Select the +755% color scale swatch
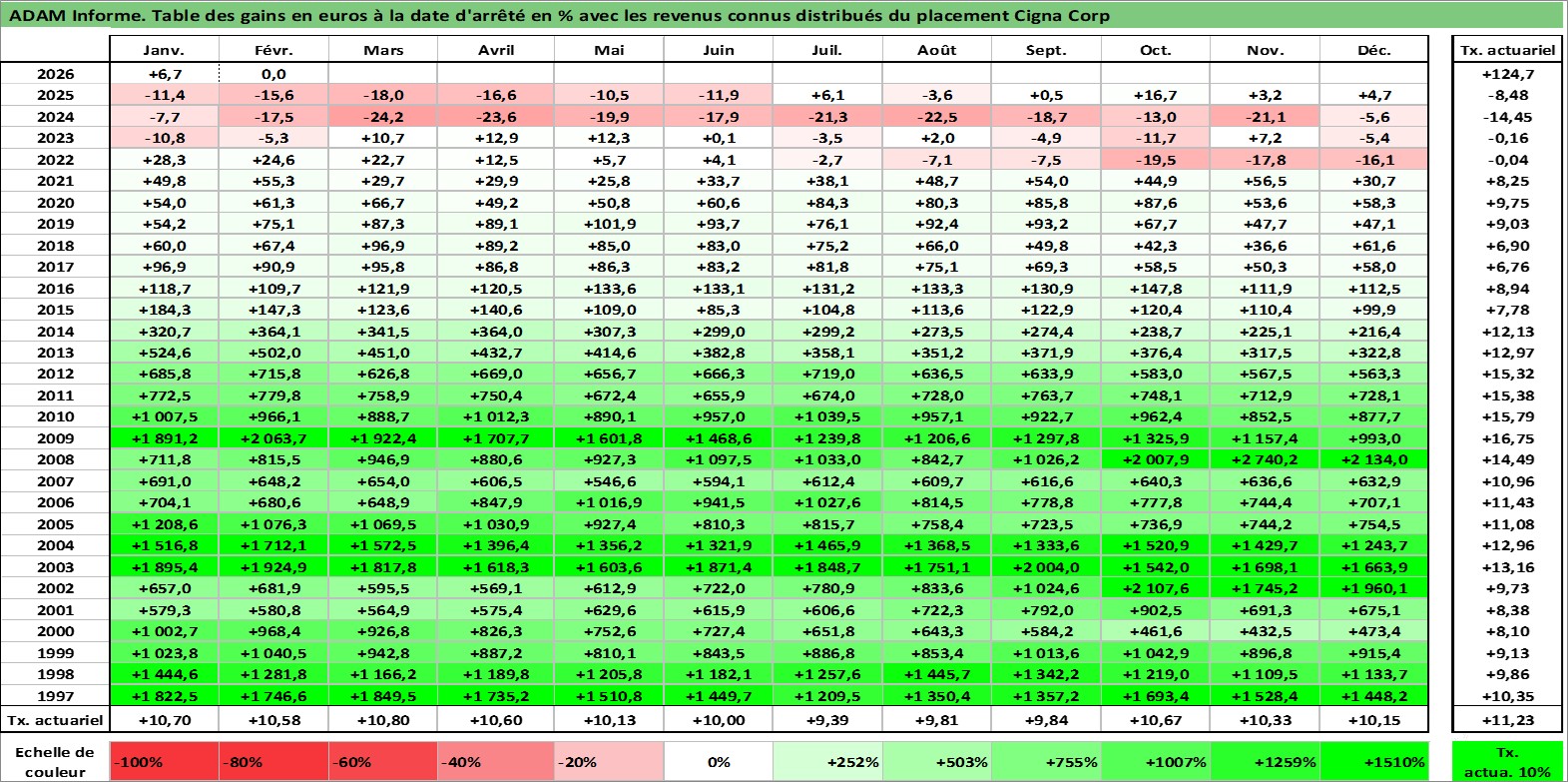The image size is (1568, 782). 1046,761
